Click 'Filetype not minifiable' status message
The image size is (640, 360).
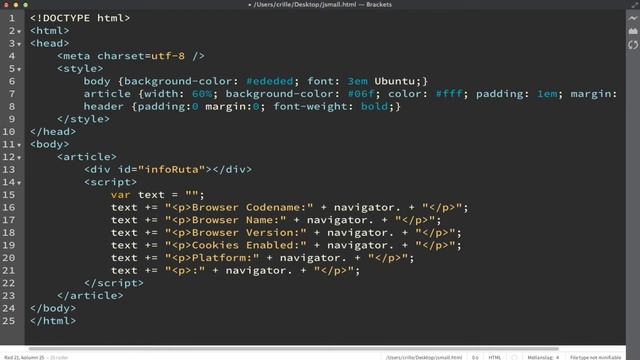pos(596,357)
